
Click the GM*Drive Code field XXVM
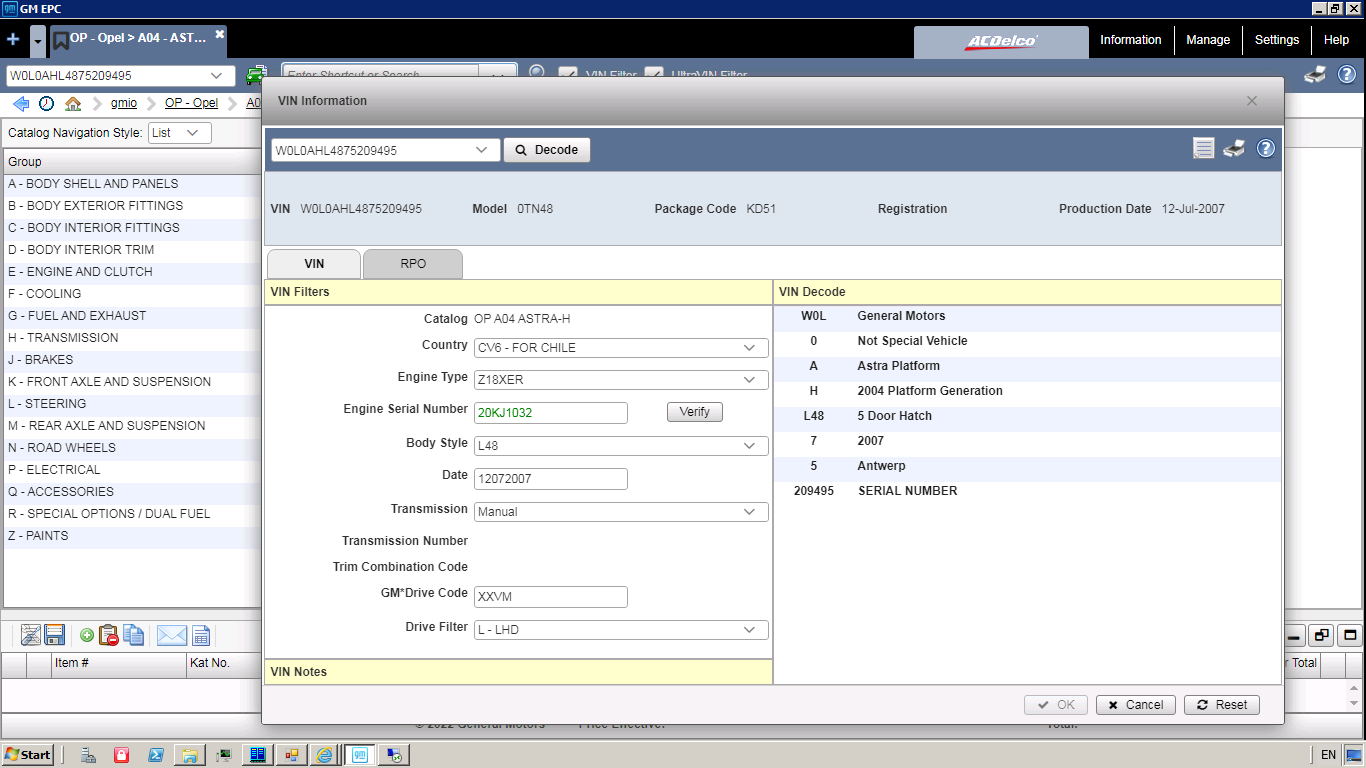click(x=551, y=597)
